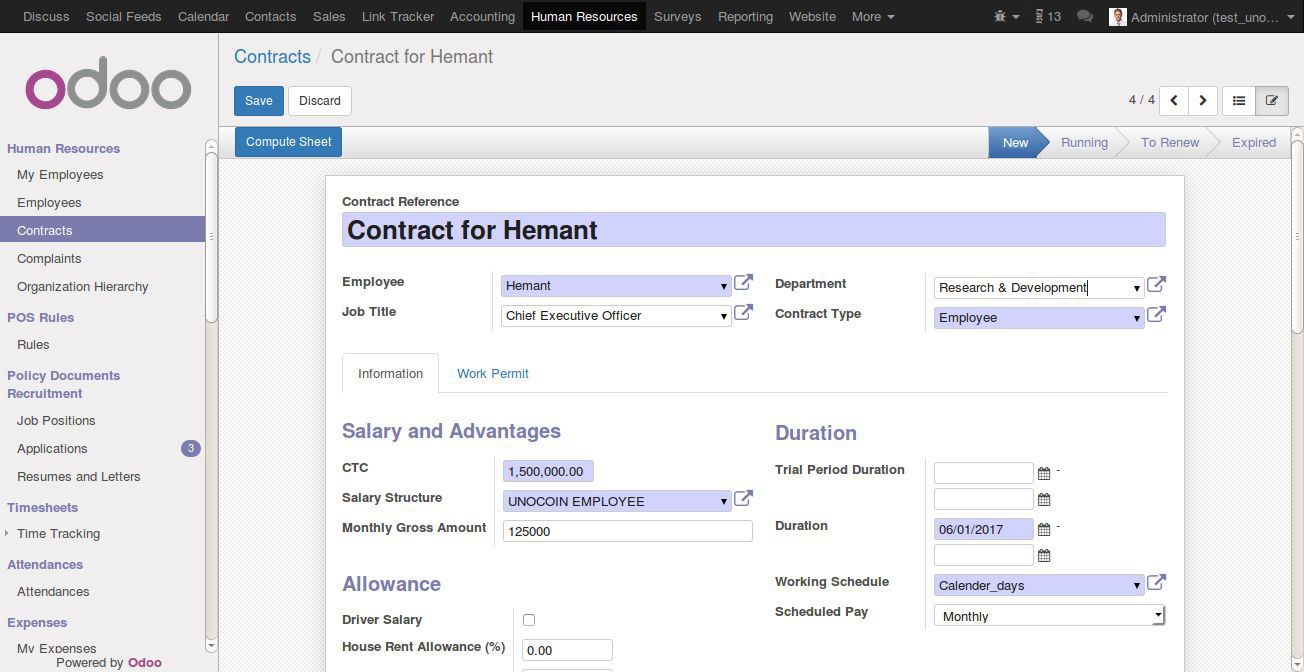Click the Compute Sheet button

288,141
